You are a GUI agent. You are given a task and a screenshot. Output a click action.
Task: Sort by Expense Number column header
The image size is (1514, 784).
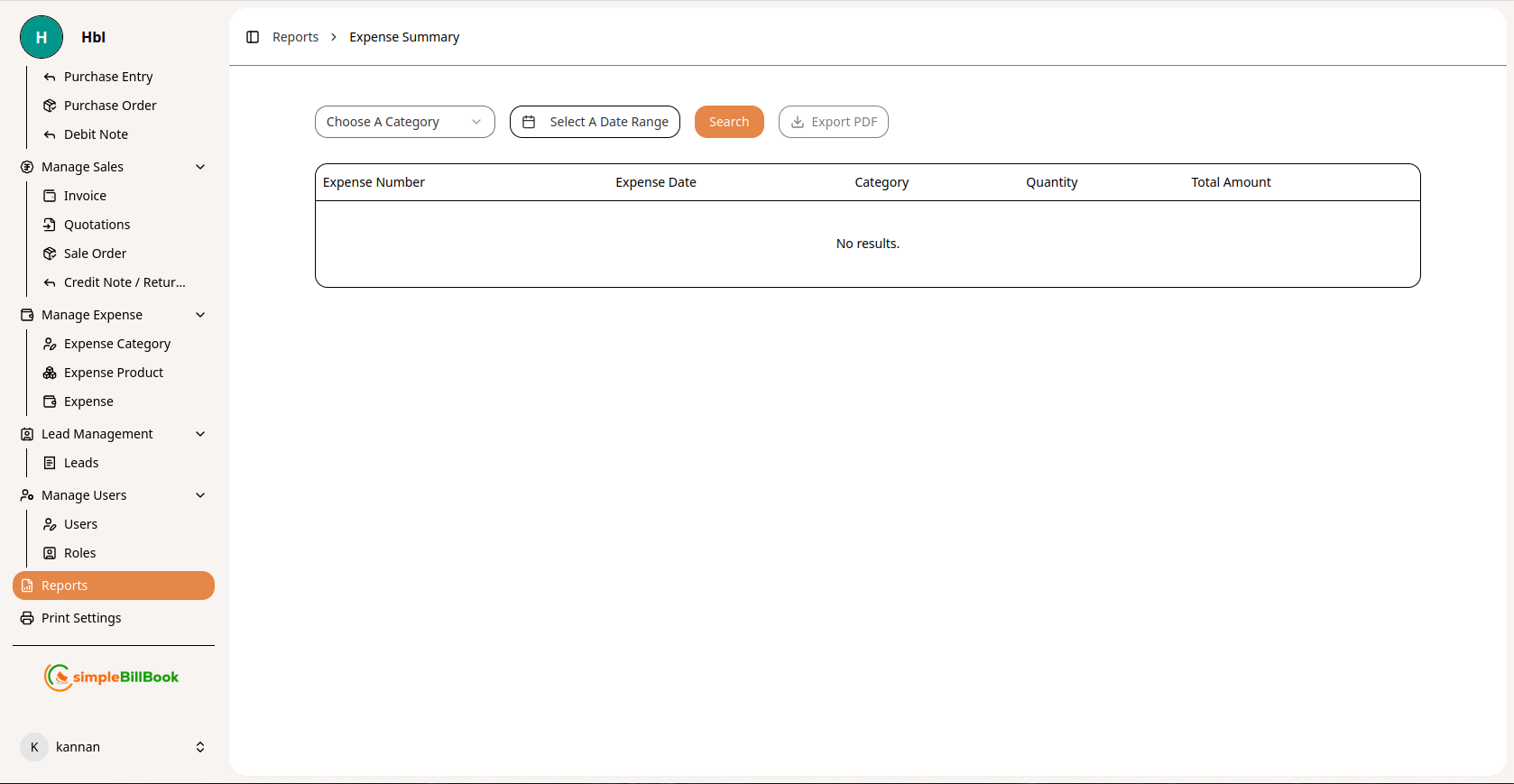pyautogui.click(x=374, y=182)
